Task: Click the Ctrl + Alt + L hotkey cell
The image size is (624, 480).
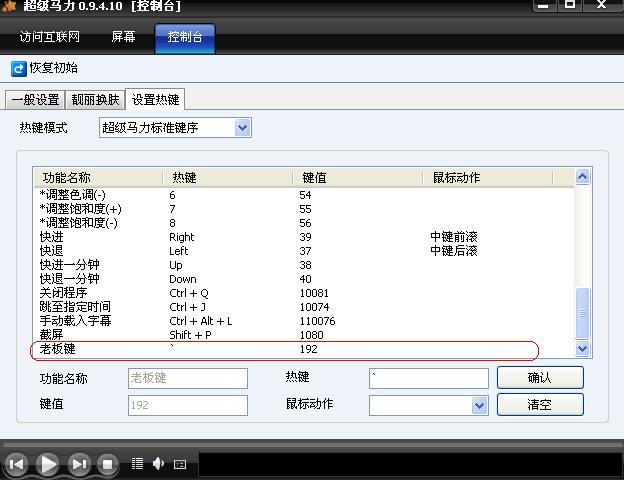Action: [201, 321]
